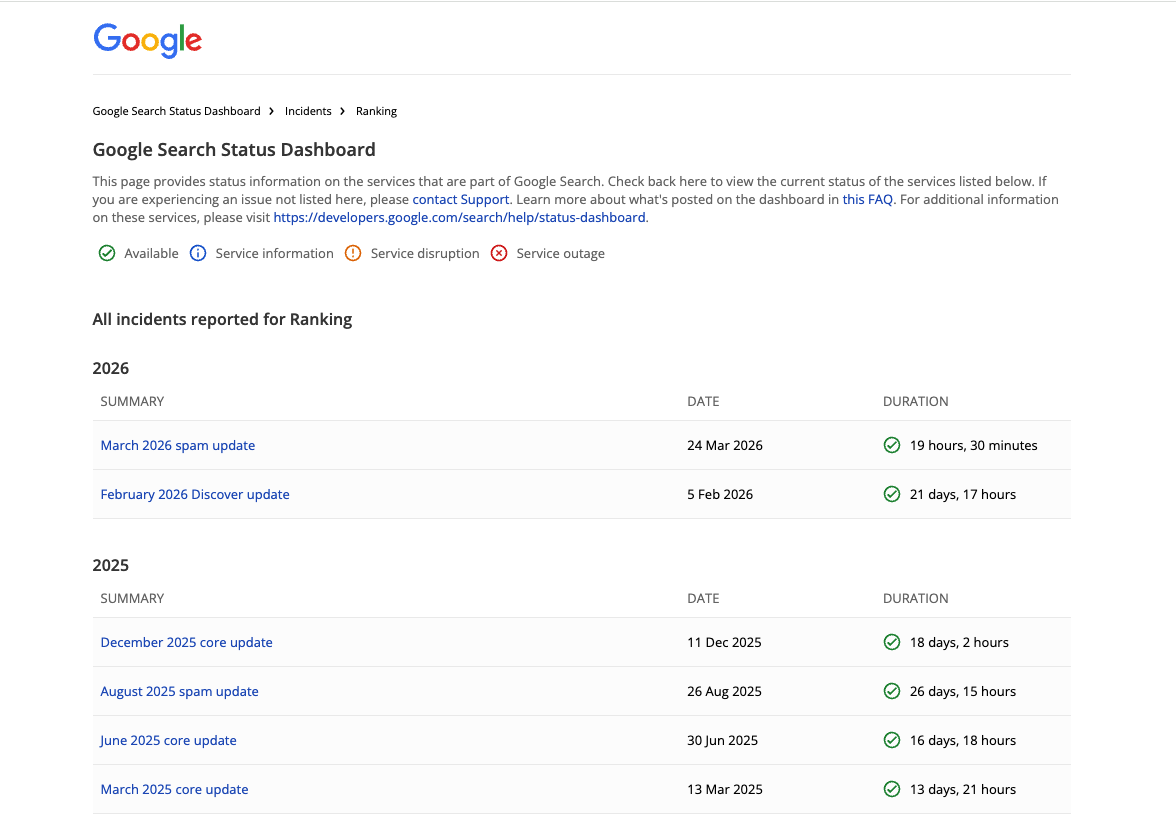Expand the chevron after Incidents breadcrumb
This screenshot has height=838, width=1176.
point(342,111)
